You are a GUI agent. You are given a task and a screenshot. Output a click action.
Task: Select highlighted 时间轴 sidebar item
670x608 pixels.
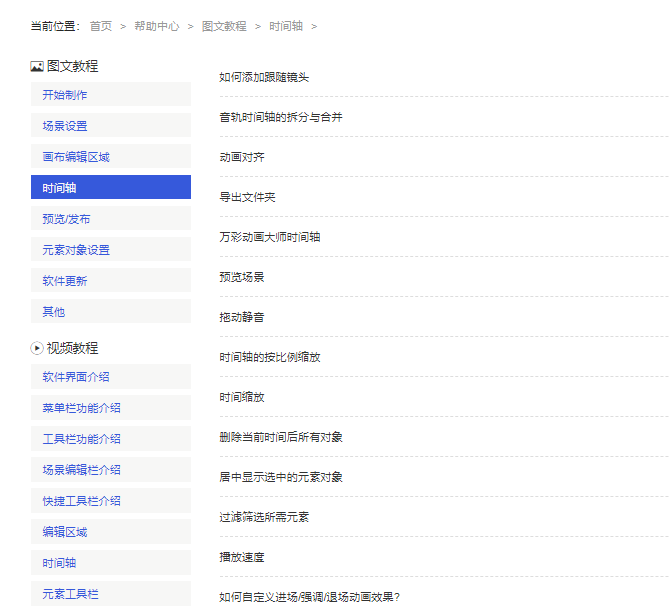coord(111,187)
